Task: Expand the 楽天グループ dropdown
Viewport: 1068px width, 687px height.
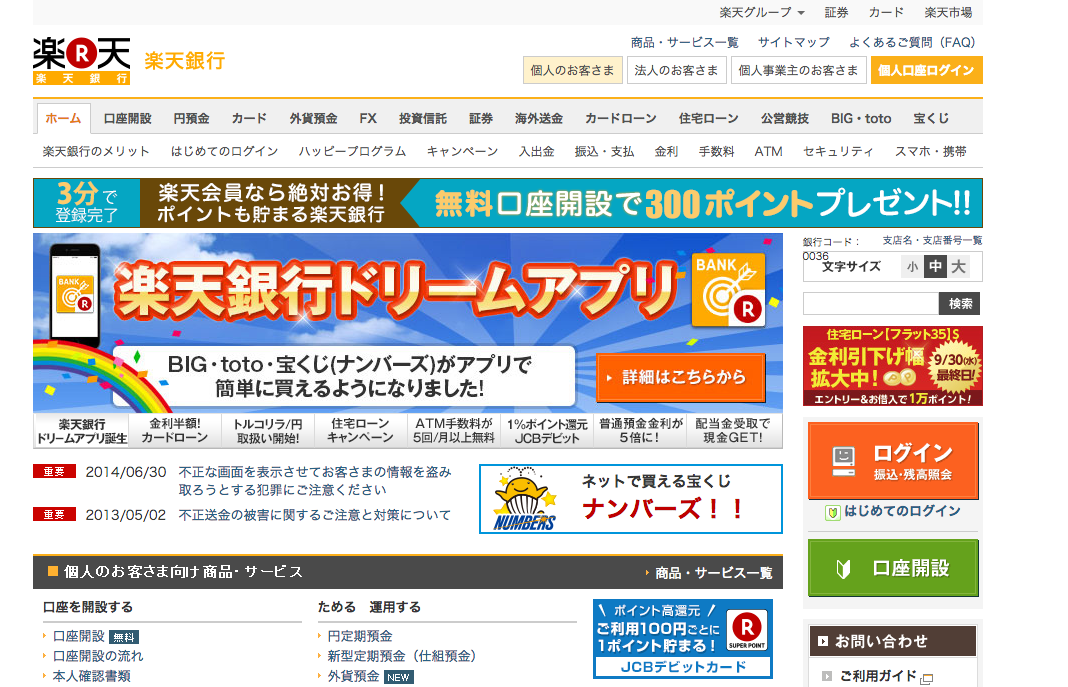Action: (762, 12)
